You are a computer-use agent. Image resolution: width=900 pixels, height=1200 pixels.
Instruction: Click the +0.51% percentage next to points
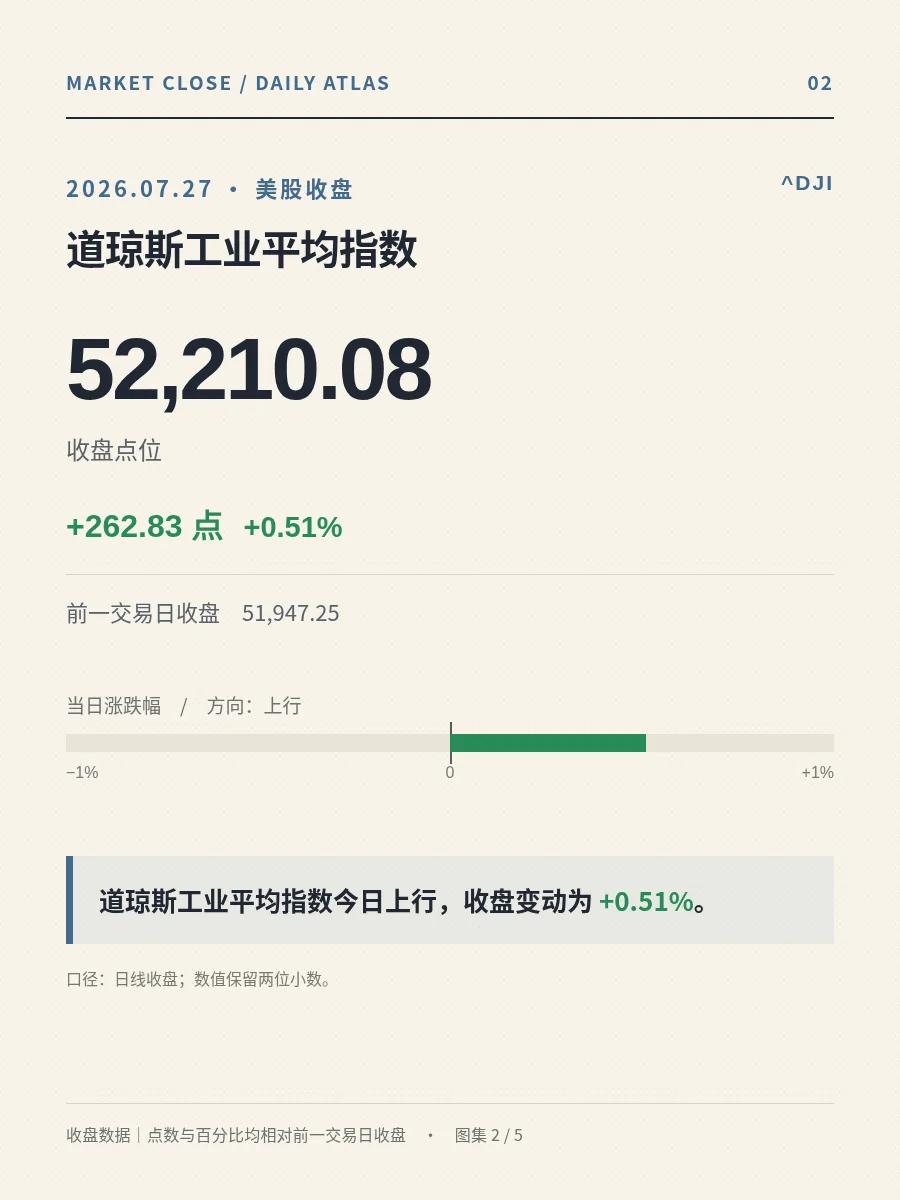click(293, 527)
